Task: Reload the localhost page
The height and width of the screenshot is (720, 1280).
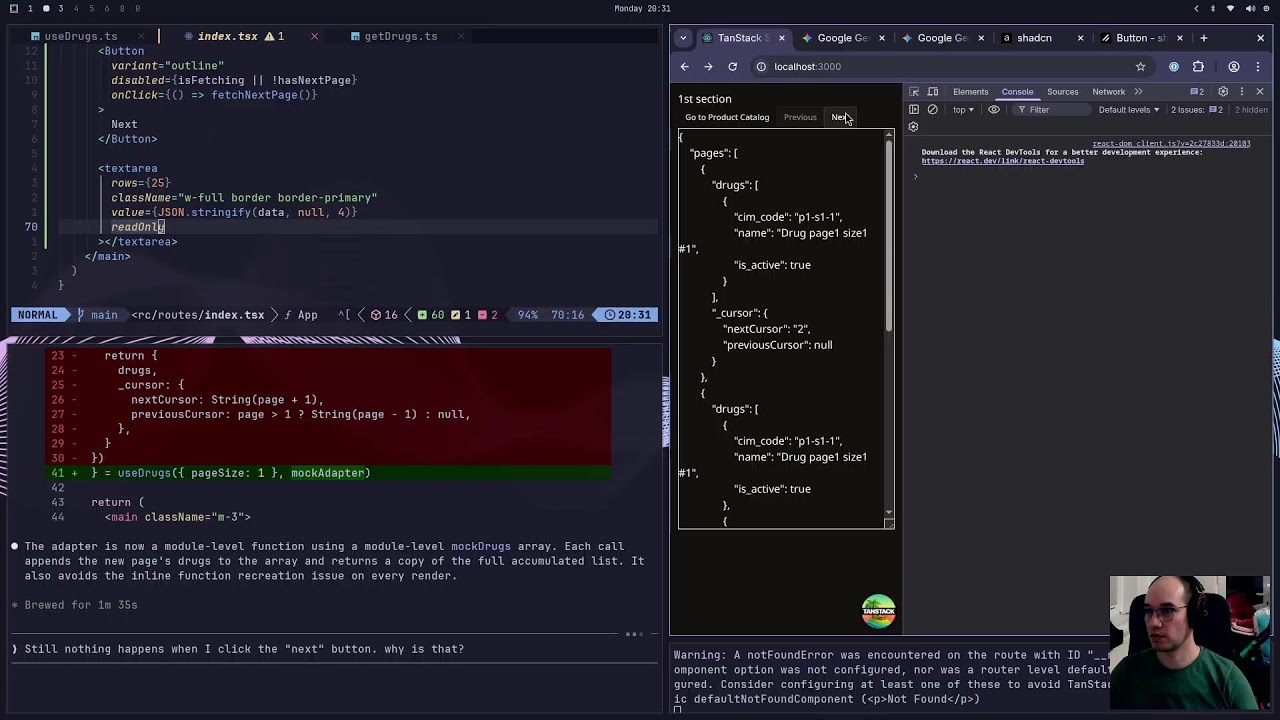Action: coord(732,67)
